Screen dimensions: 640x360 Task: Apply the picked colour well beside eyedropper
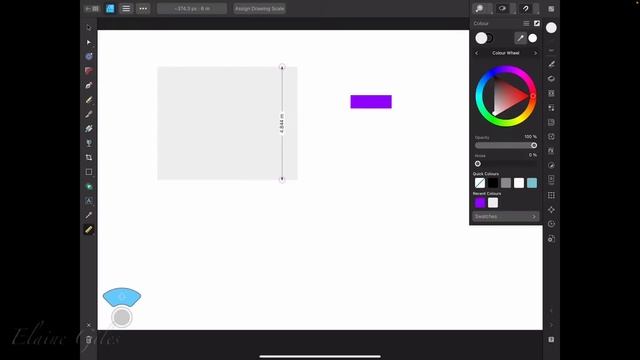[533, 38]
